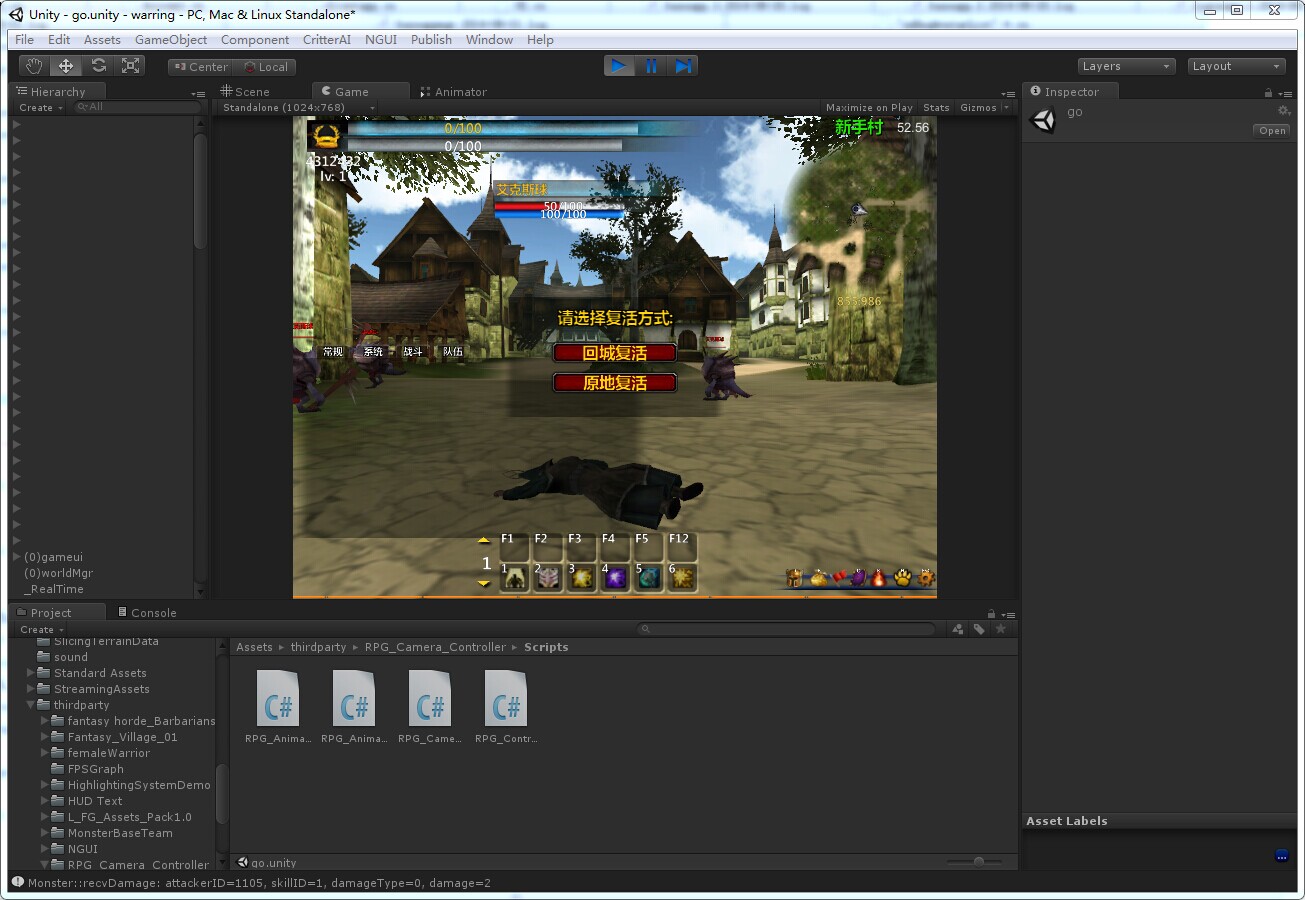Select the Scale tool
Image resolution: width=1305 pixels, height=900 pixels.
point(130,66)
